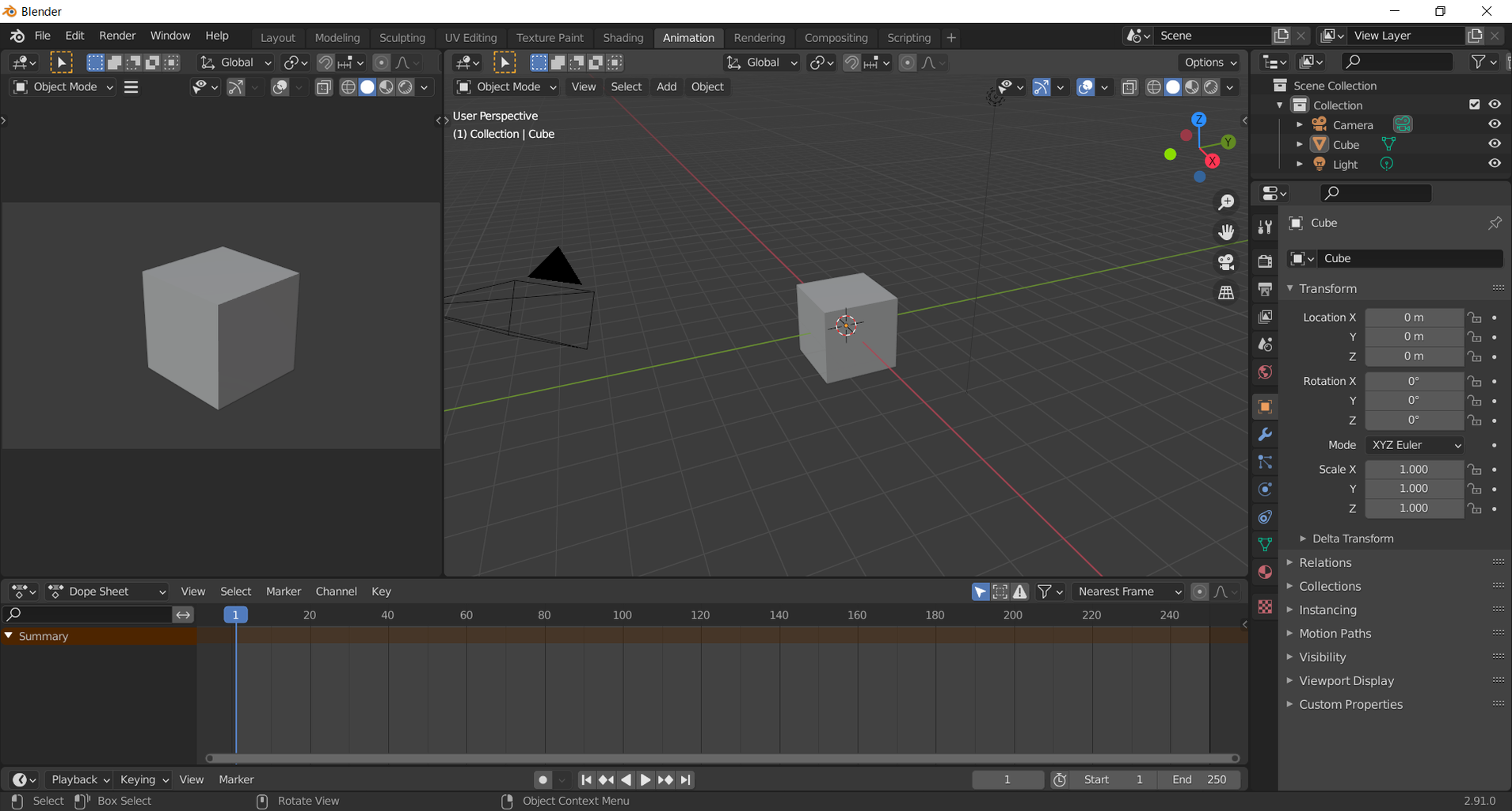Uncheck the Collection exclude checkbox
Viewport: 1512px width, 811px height.
(1474, 105)
